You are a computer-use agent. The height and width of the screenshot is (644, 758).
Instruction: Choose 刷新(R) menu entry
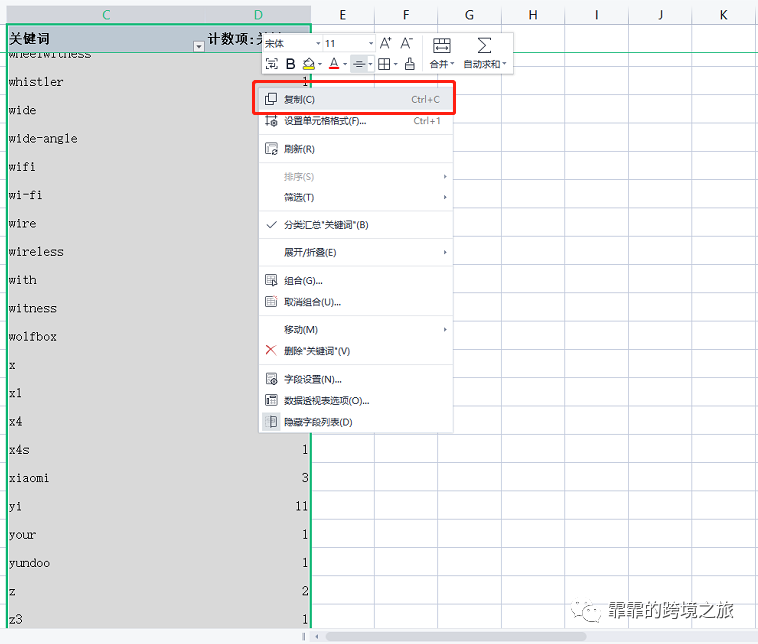click(x=356, y=149)
